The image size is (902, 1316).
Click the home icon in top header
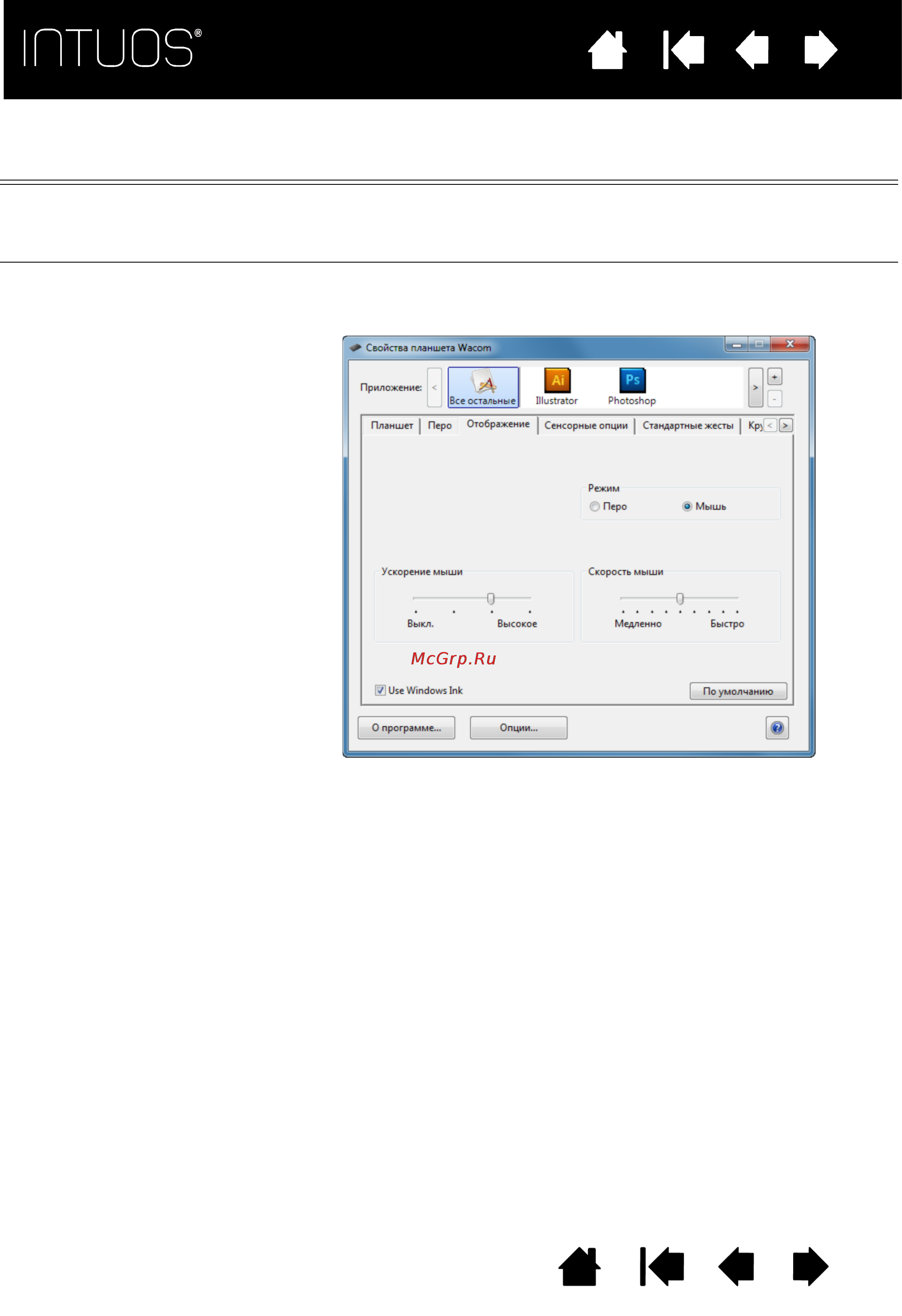607,50
